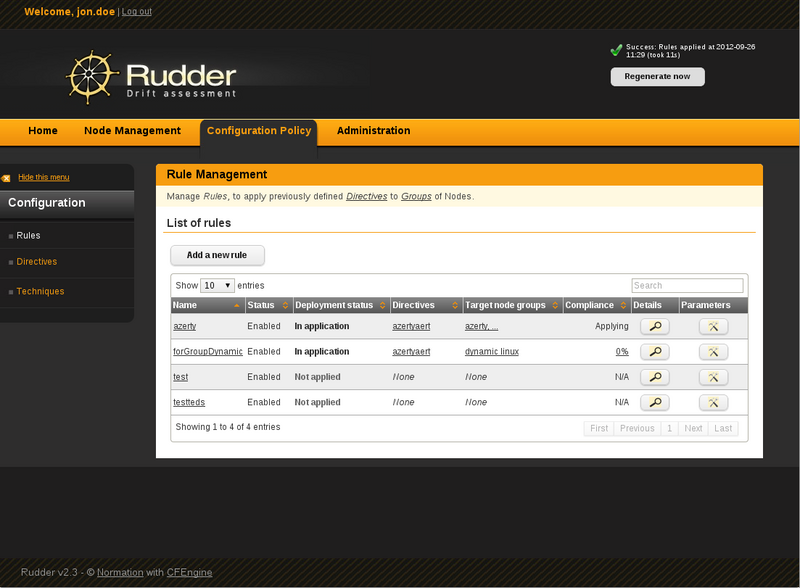Click the Parameters column header

(713, 305)
